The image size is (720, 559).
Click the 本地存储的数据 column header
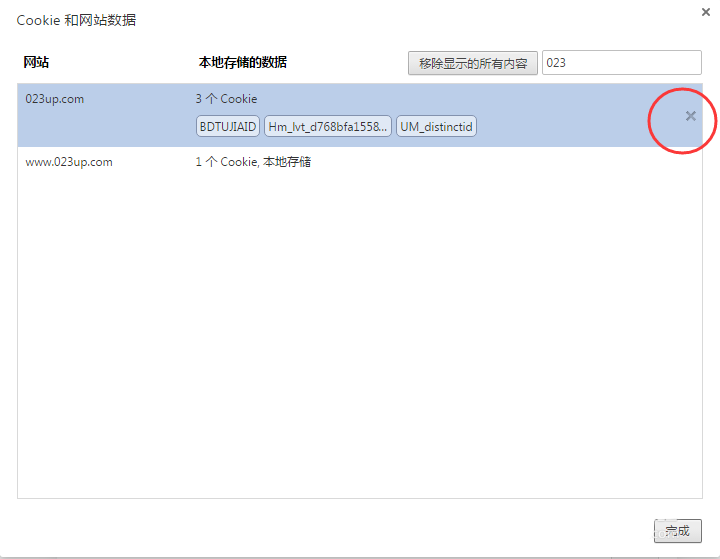click(x=242, y=62)
